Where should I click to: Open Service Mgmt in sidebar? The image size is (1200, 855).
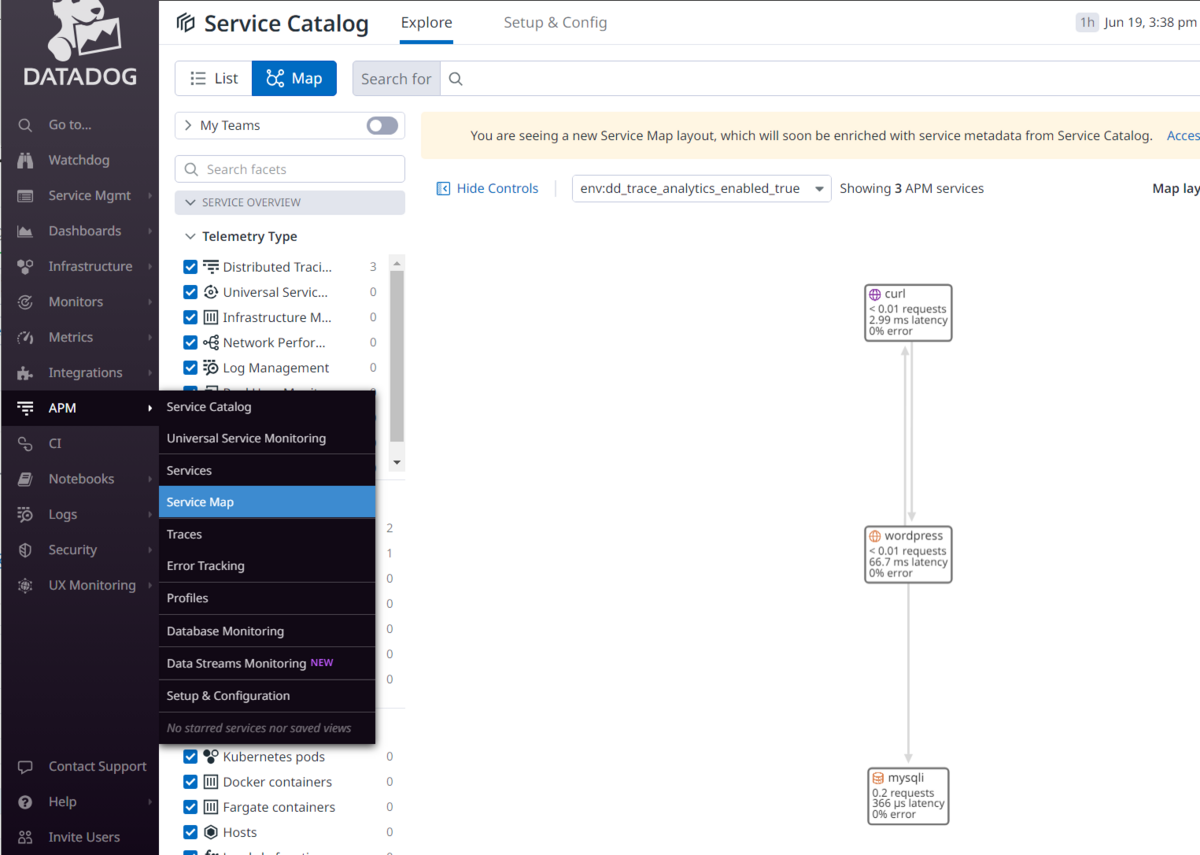79,196
